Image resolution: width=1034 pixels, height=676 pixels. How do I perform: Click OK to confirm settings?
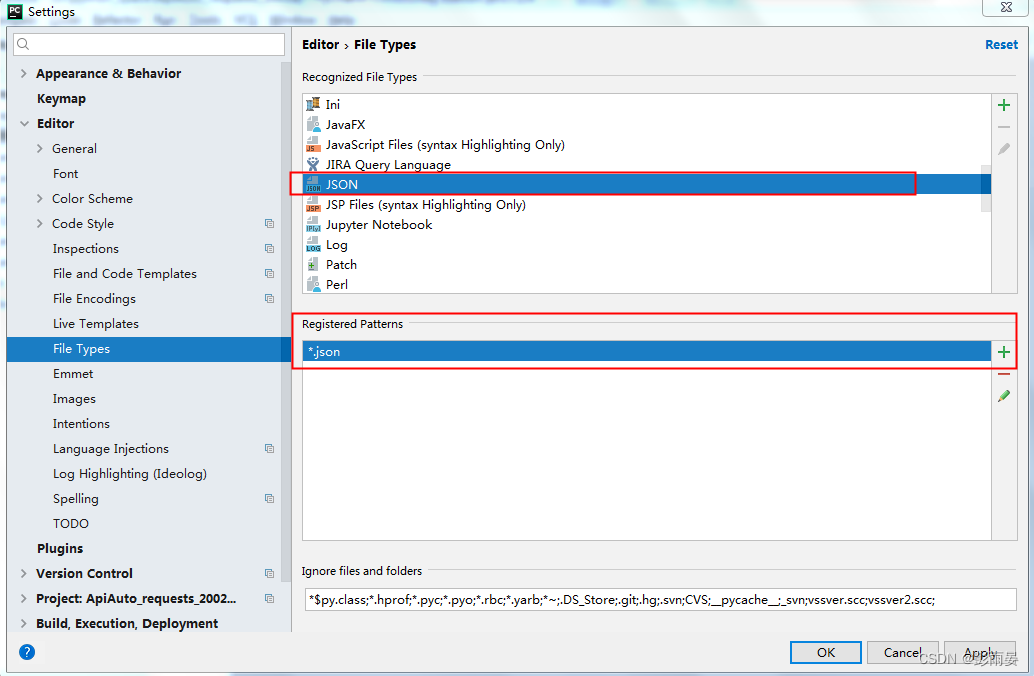[x=826, y=652]
